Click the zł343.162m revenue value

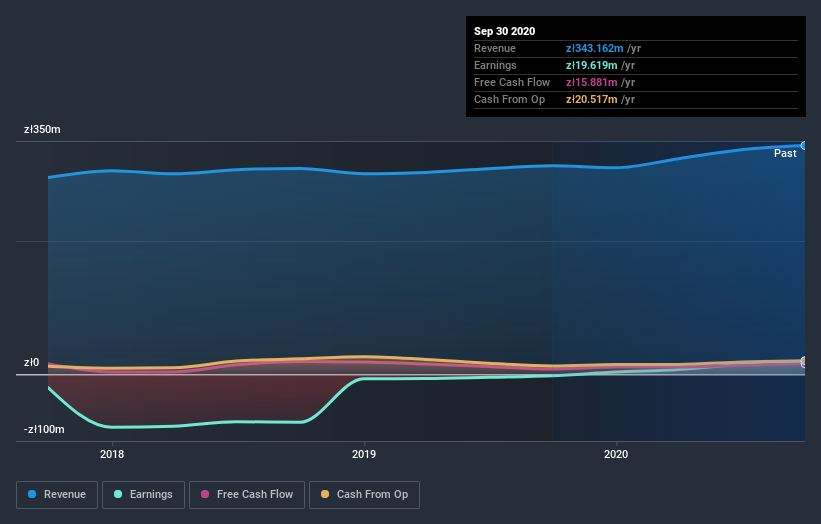pos(594,48)
